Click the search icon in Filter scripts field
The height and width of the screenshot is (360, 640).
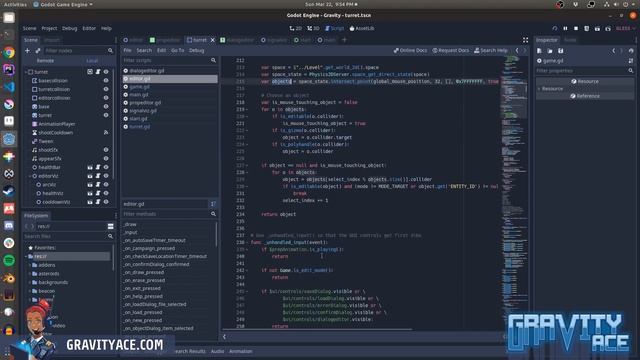coord(213,60)
